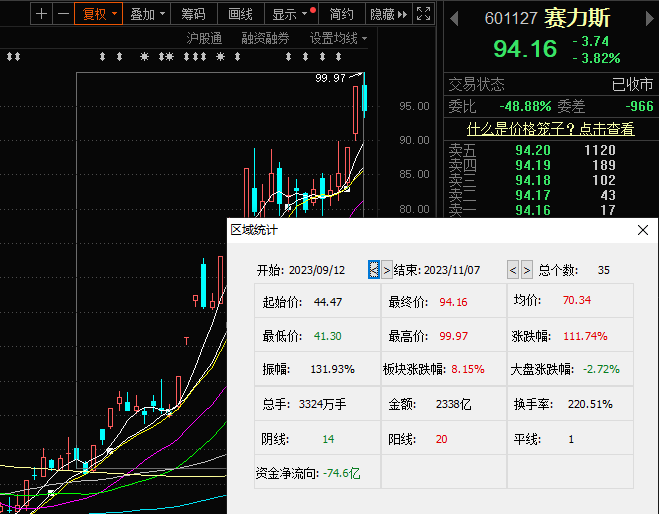Move end date back with < arrow
This screenshot has width=659, height=514.
pos(513,270)
